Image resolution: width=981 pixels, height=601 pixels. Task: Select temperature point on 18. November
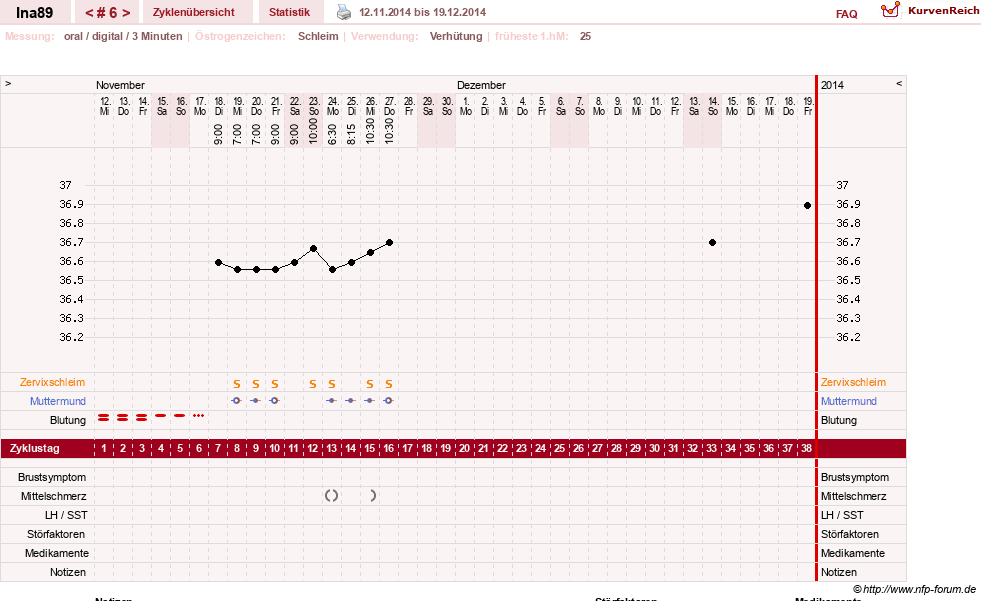click(218, 263)
